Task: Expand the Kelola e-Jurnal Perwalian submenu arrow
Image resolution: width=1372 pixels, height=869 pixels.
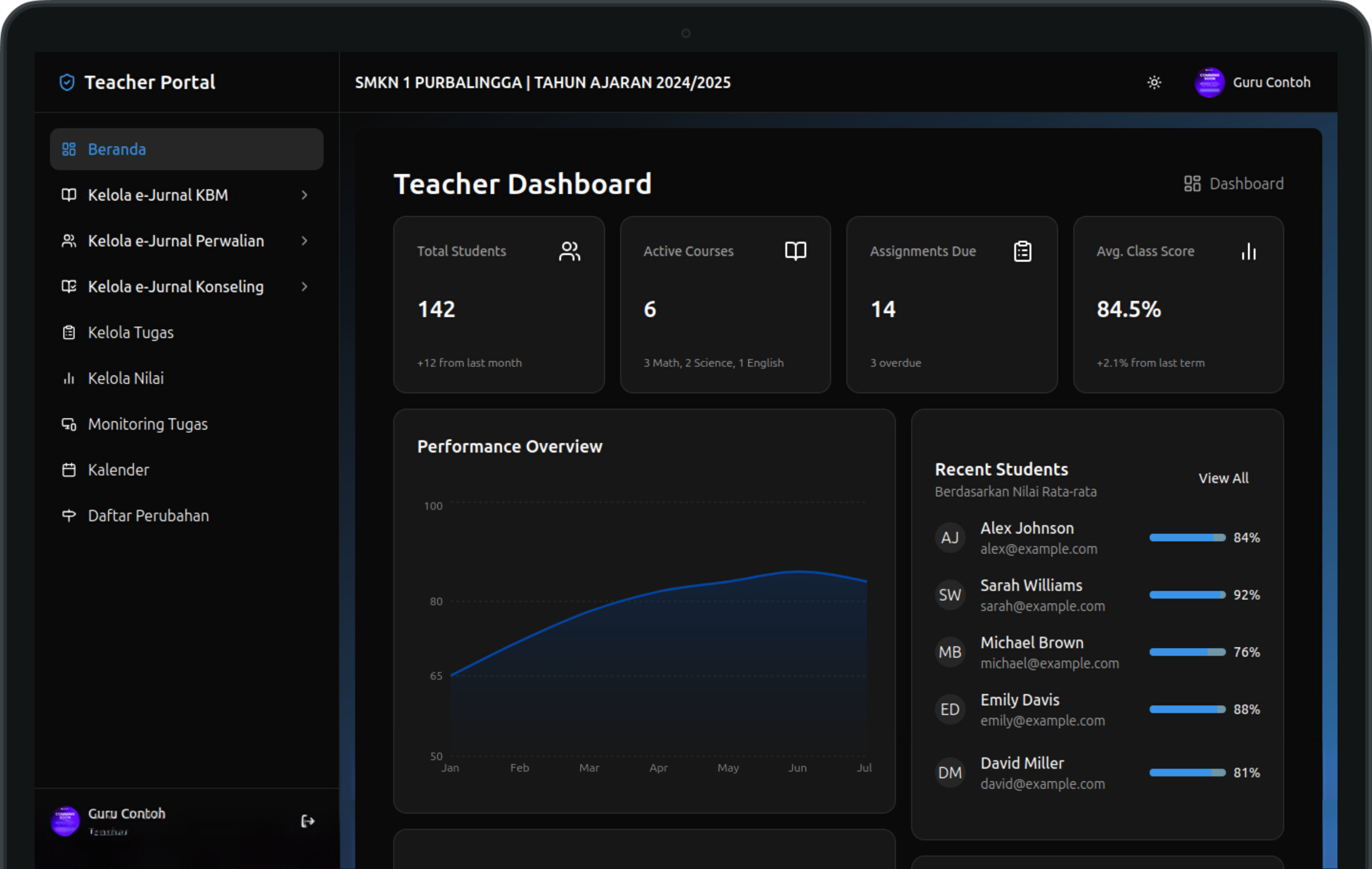Action: 304,241
